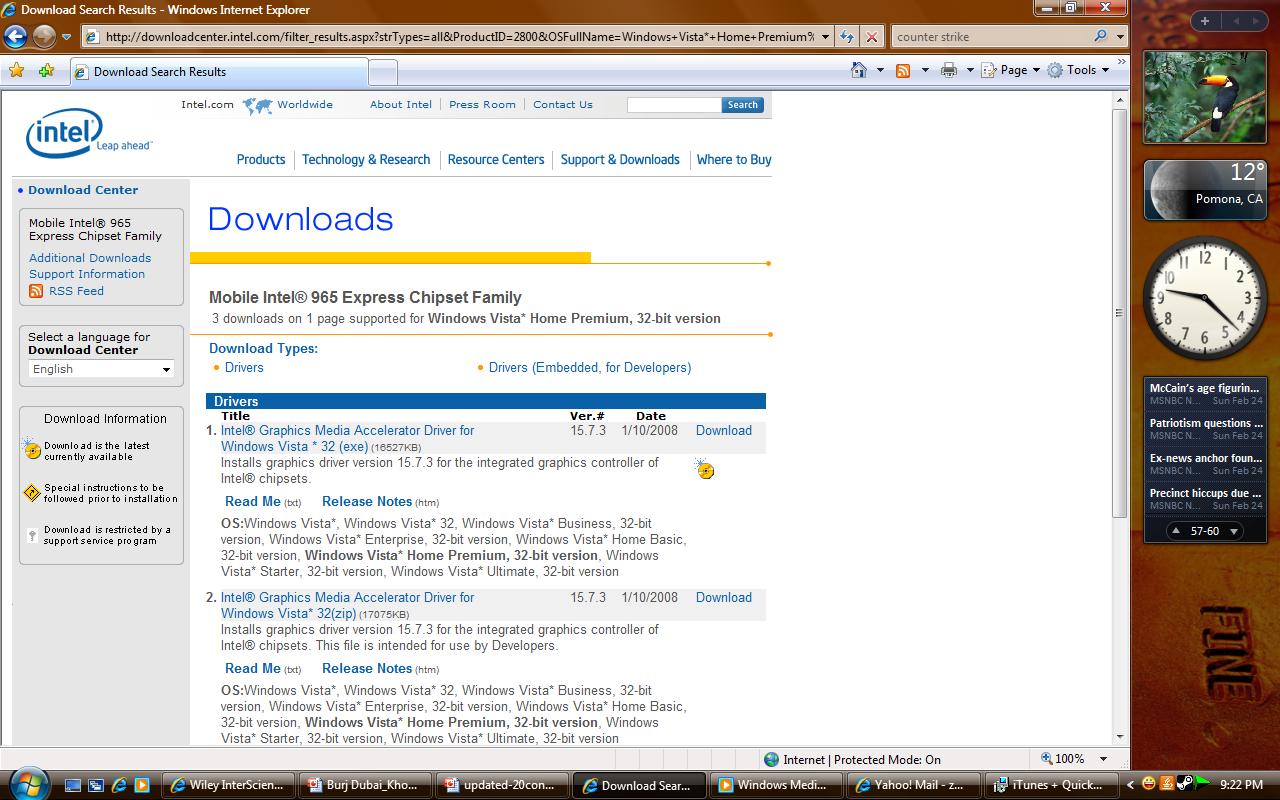Go back with the IE Back button
This screenshot has height=800, width=1280.
coord(15,37)
